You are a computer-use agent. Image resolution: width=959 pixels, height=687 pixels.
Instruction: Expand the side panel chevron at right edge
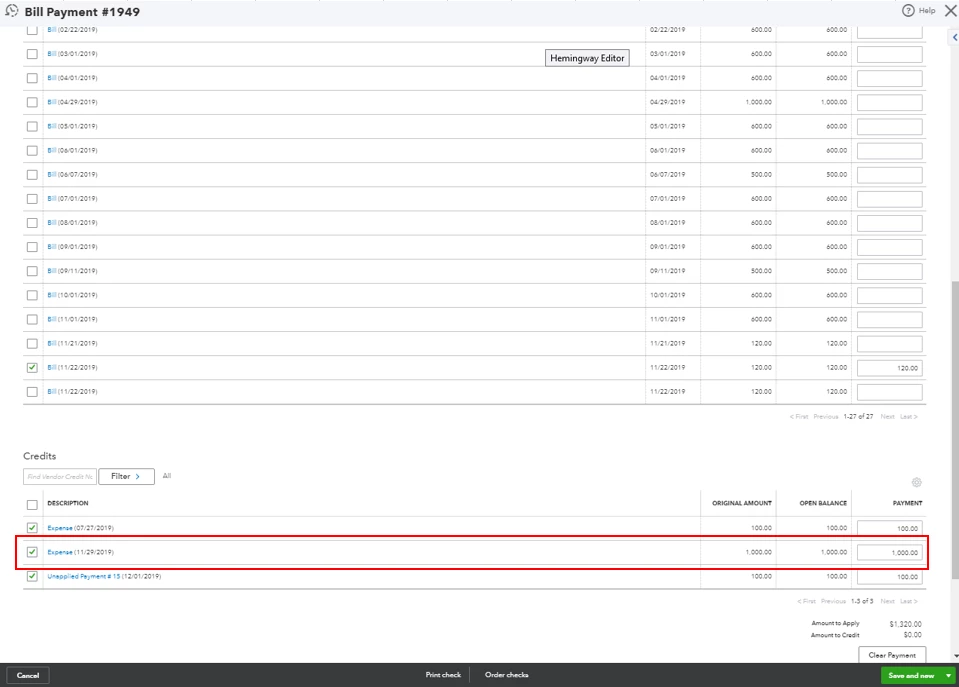tap(955, 37)
